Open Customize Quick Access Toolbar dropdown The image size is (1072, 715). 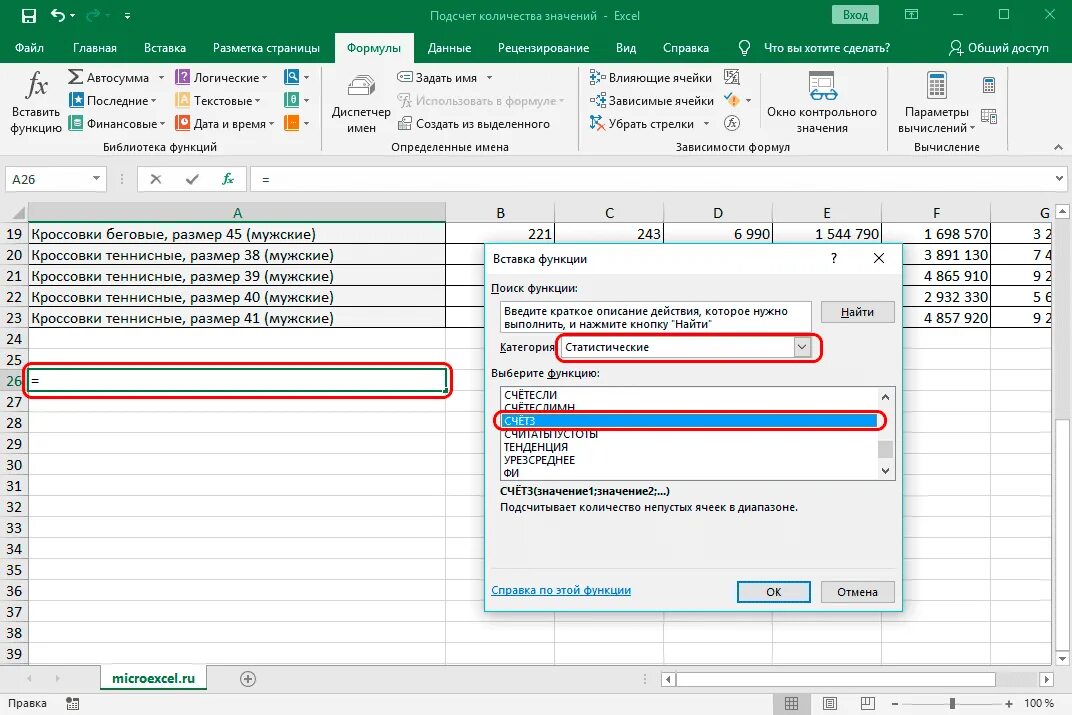coord(128,15)
